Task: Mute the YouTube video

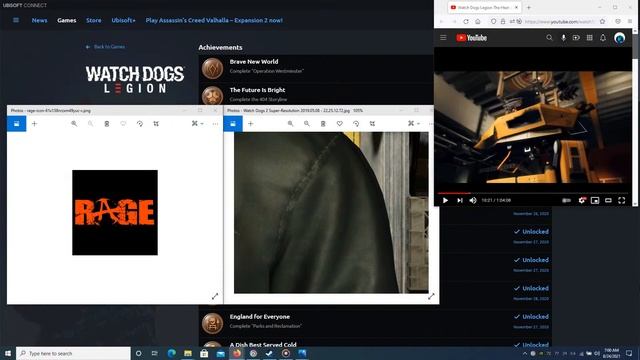Action: pyautogui.click(x=473, y=200)
